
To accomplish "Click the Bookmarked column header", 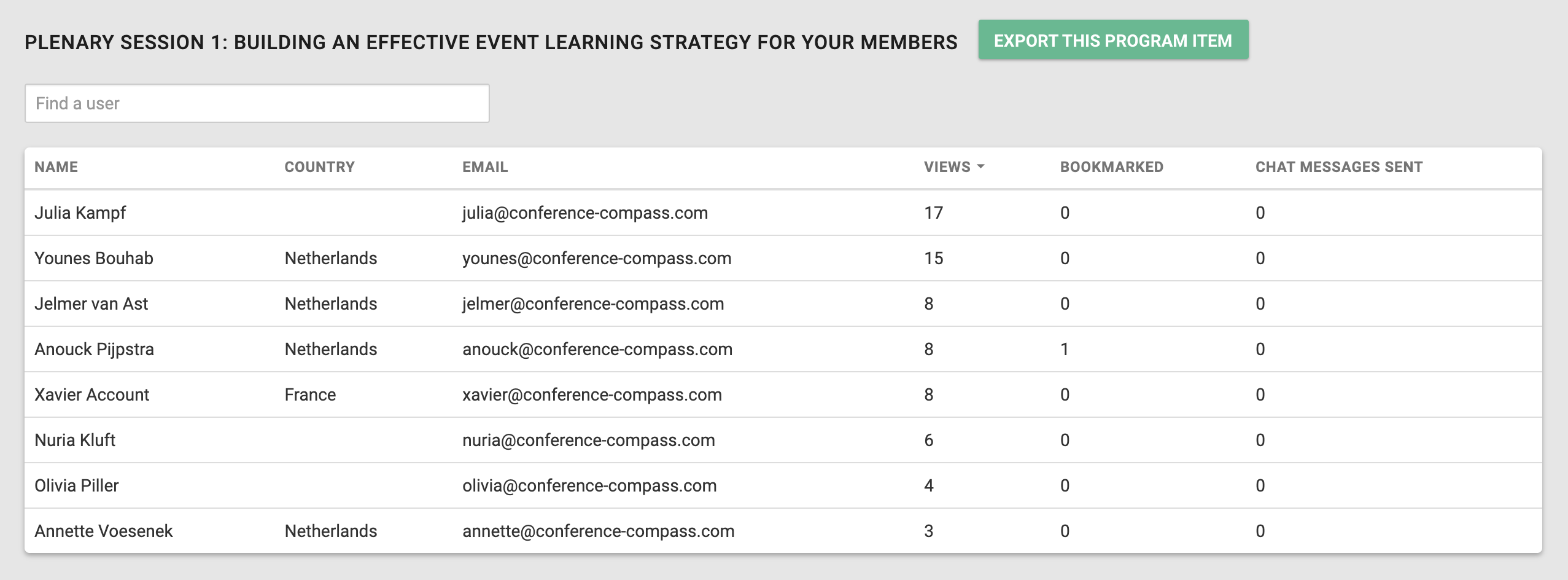I will (1111, 167).
